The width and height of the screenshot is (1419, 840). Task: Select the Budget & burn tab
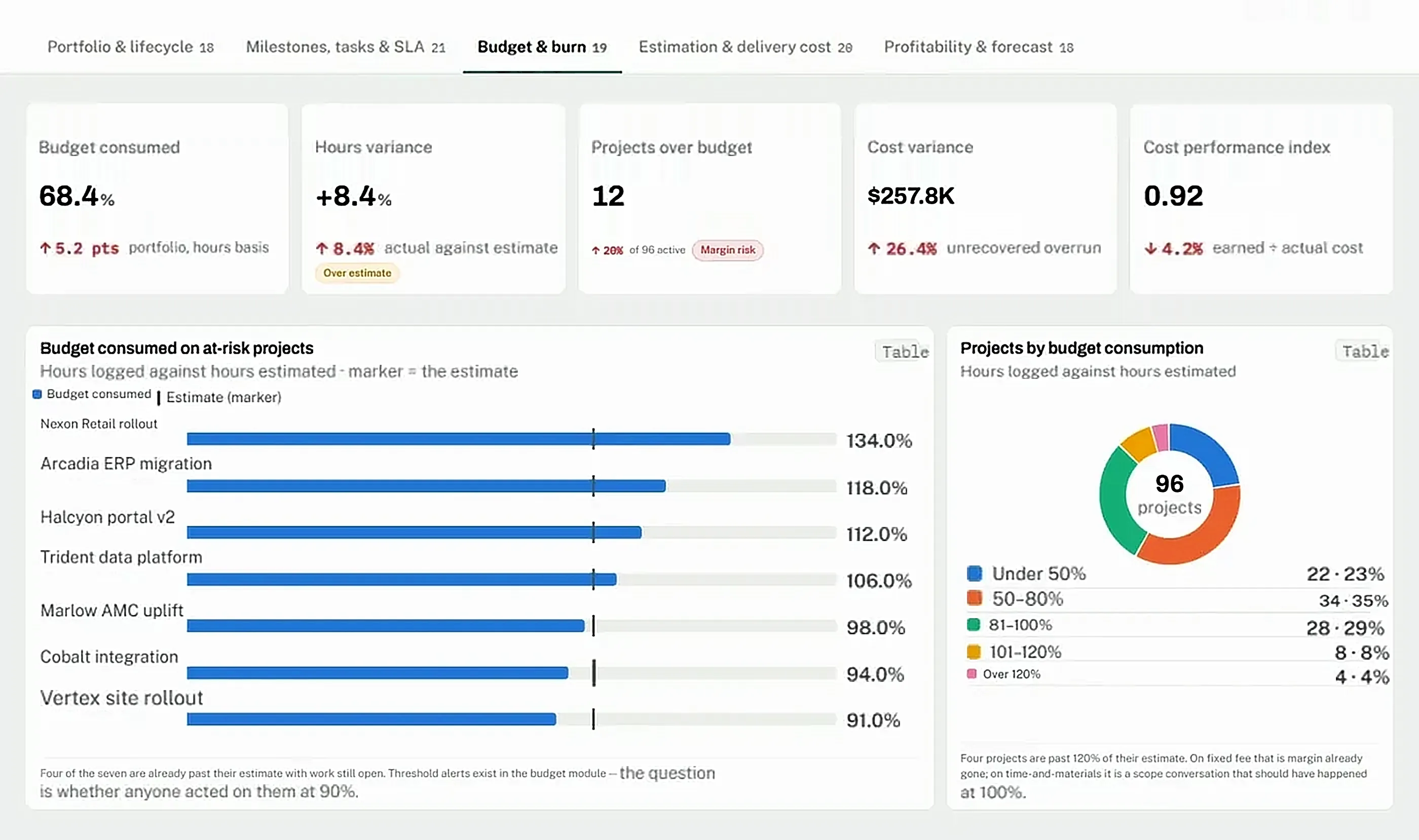[x=542, y=47]
